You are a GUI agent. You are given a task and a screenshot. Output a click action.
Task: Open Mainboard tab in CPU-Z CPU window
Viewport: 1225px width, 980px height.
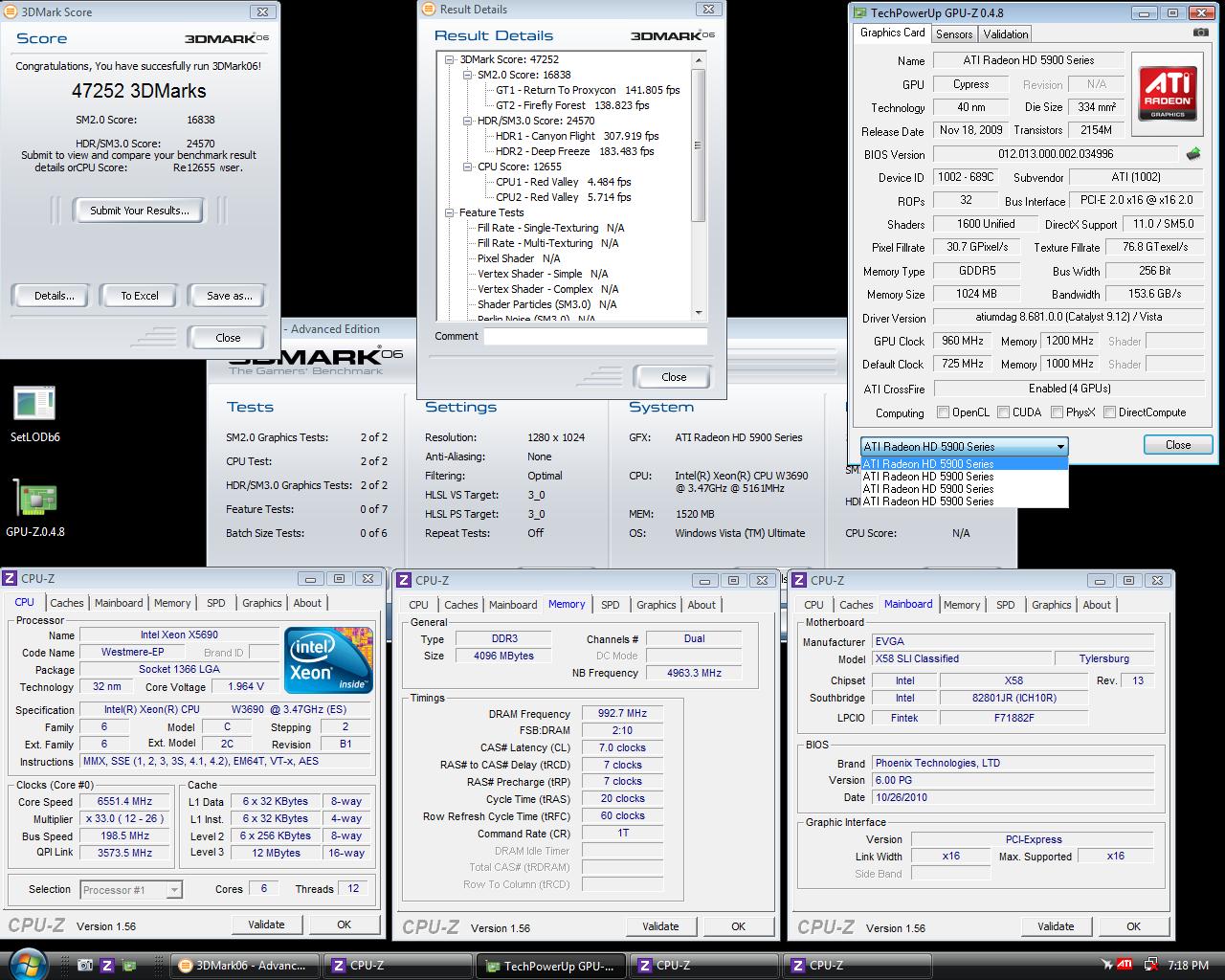point(119,603)
